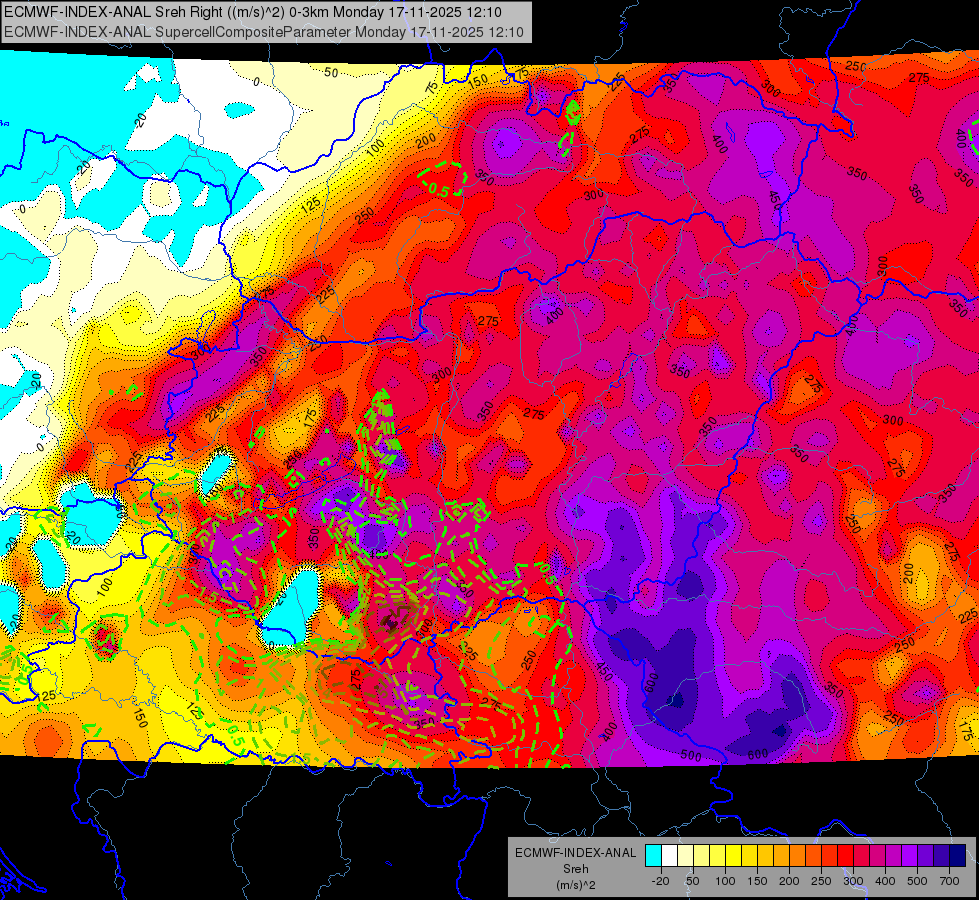Select the '150' tick value in the legend
The image size is (979, 900).
pyautogui.click(x=757, y=881)
